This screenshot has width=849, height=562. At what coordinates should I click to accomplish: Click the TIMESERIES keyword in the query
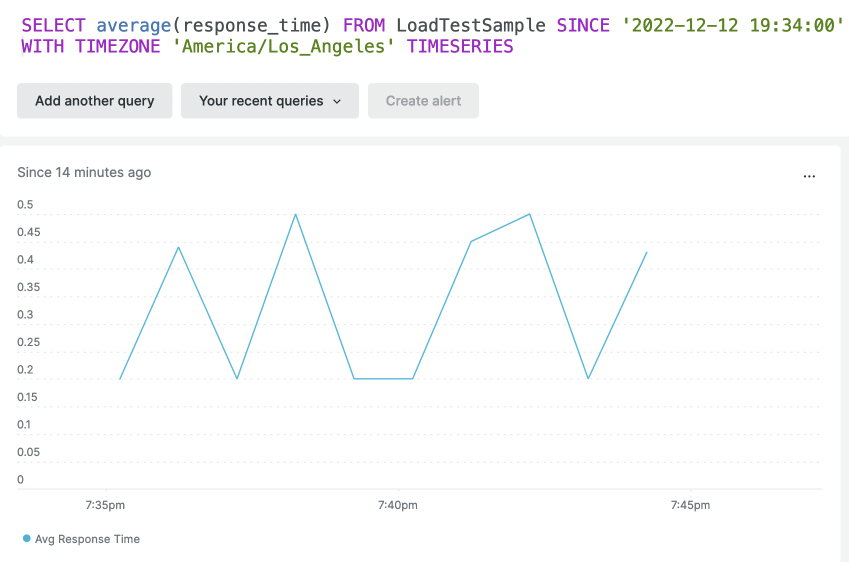pyautogui.click(x=460, y=46)
